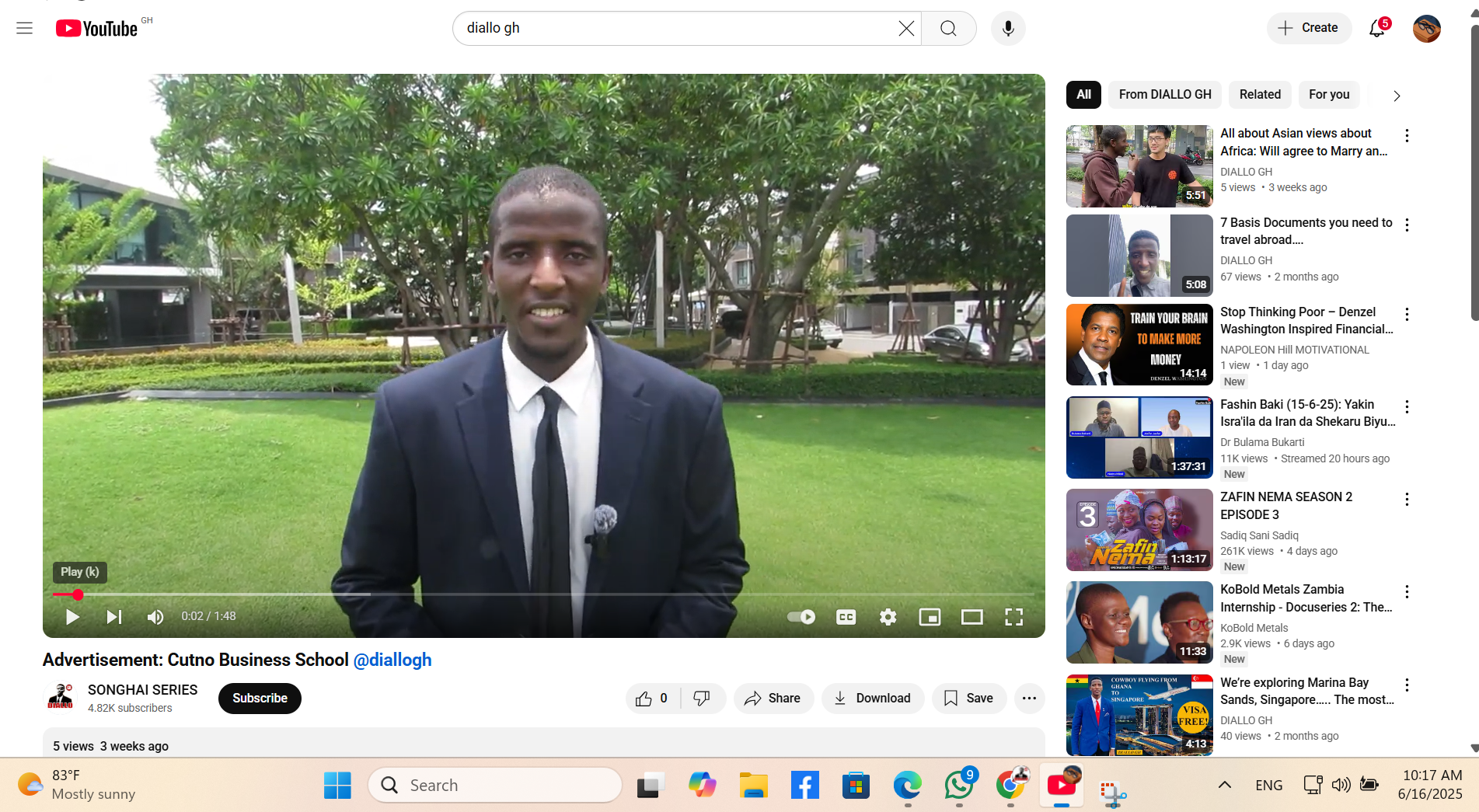Viewport: 1479px width, 812px height.
Task: Select the For you chip
Action: coord(1329,95)
